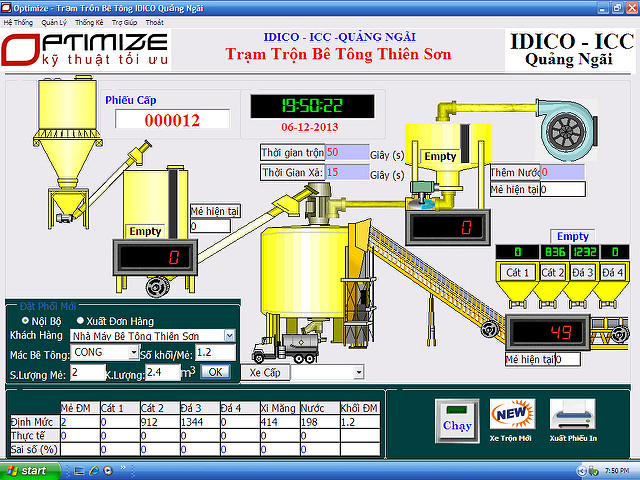Click the green 836 counter above Cát 2
Image resolution: width=640 pixels, height=480 pixels.
(x=555, y=252)
